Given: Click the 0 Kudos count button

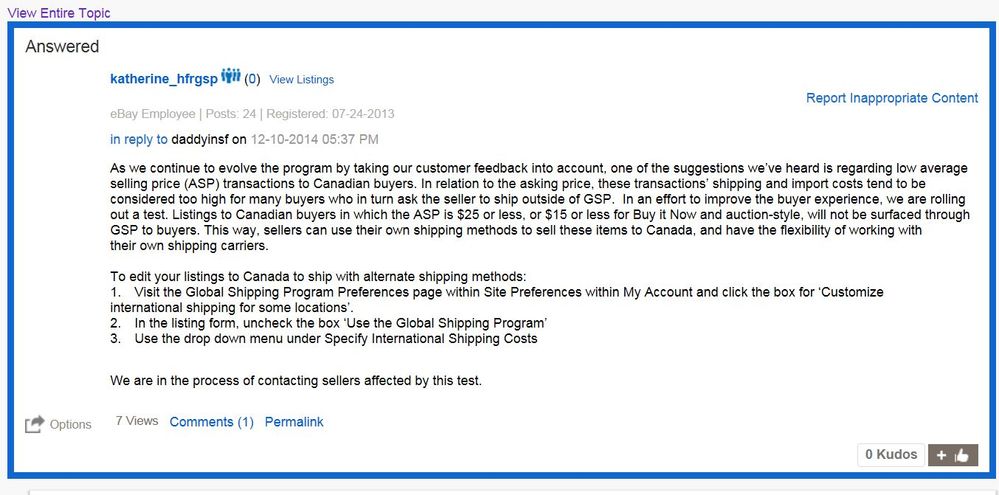Looking at the screenshot, I should click(x=891, y=455).
